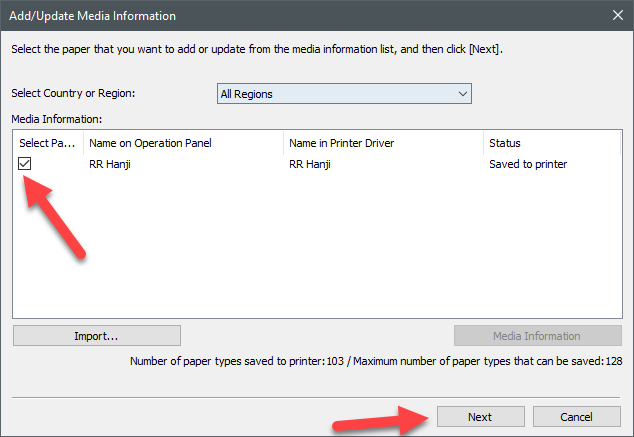Proceed by clicking the Next button
Screen dimensions: 634x437
point(480,416)
